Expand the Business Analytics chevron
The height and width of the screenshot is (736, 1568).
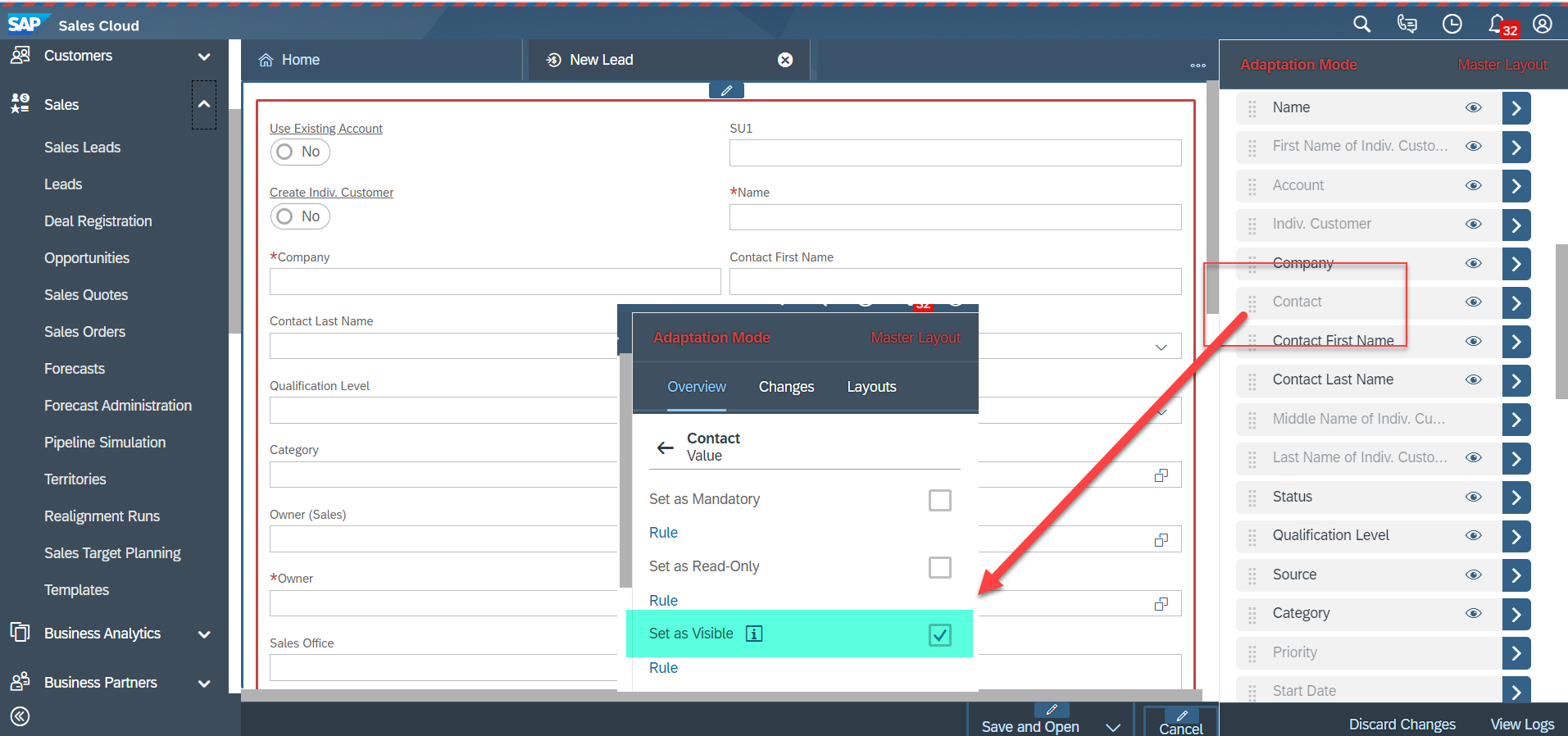click(204, 634)
